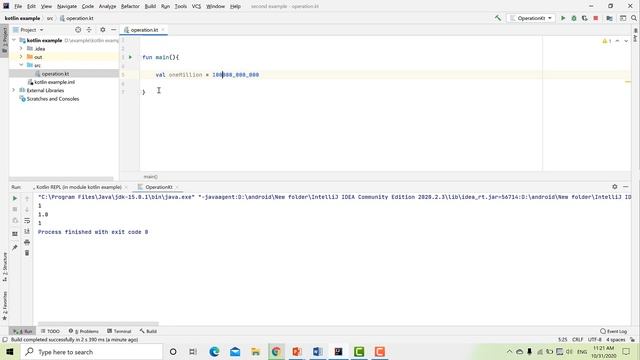This screenshot has width=640, height=360.
Task: Rerun OperationKt from Run panel
Action: pyautogui.click(x=15, y=198)
